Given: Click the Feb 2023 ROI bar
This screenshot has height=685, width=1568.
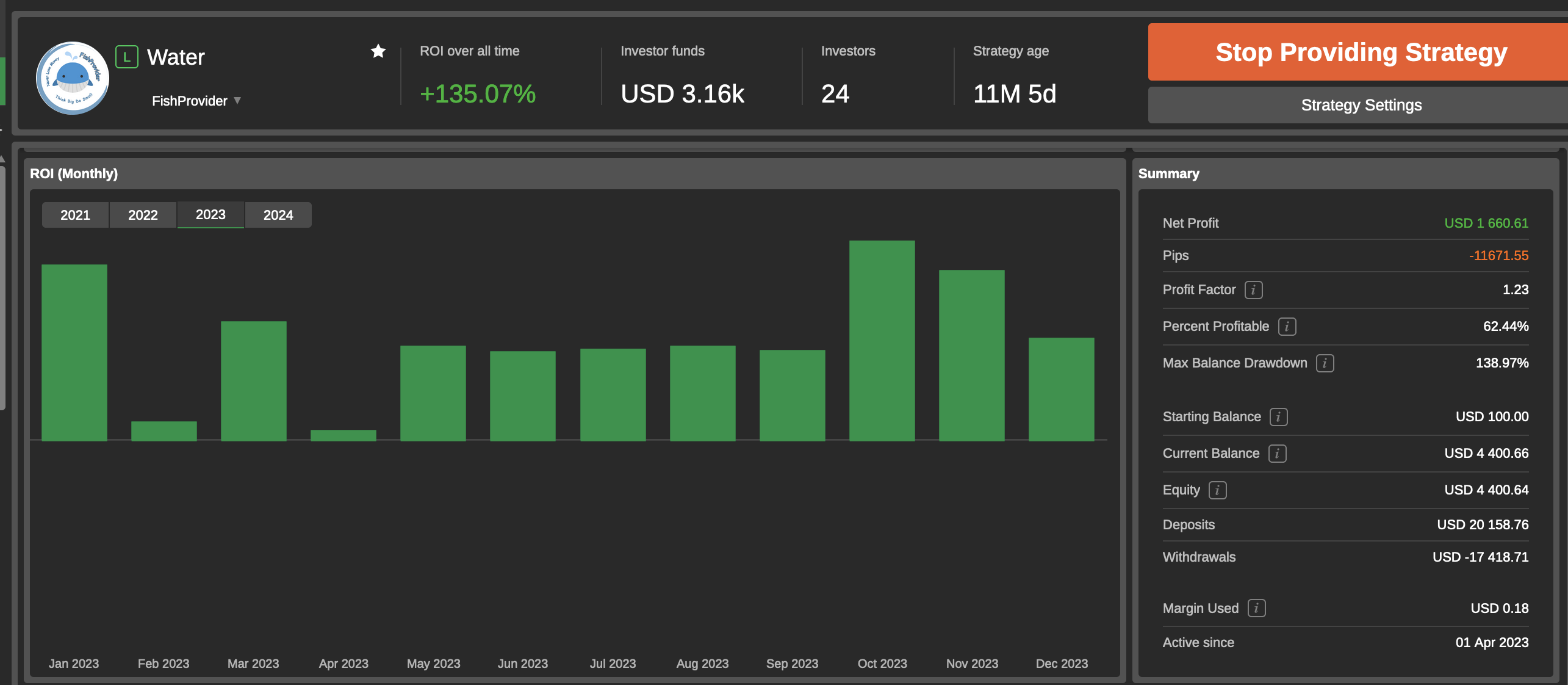Looking at the screenshot, I should point(164,431).
